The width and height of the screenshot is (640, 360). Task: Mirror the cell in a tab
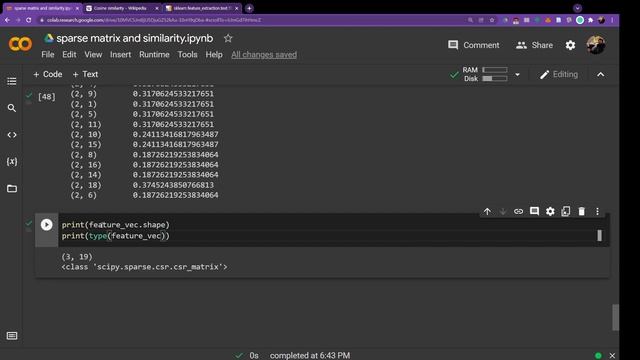[566, 211]
